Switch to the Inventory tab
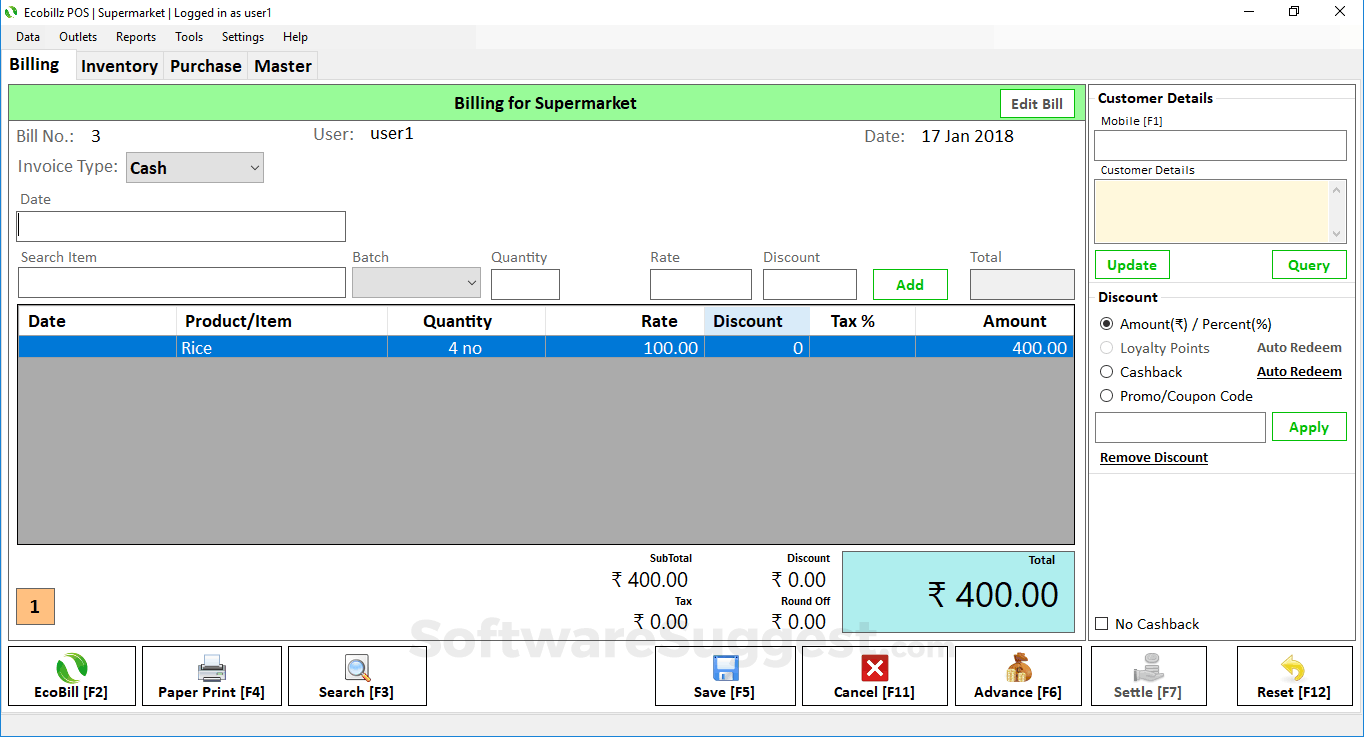1364x737 pixels. pyautogui.click(x=119, y=65)
